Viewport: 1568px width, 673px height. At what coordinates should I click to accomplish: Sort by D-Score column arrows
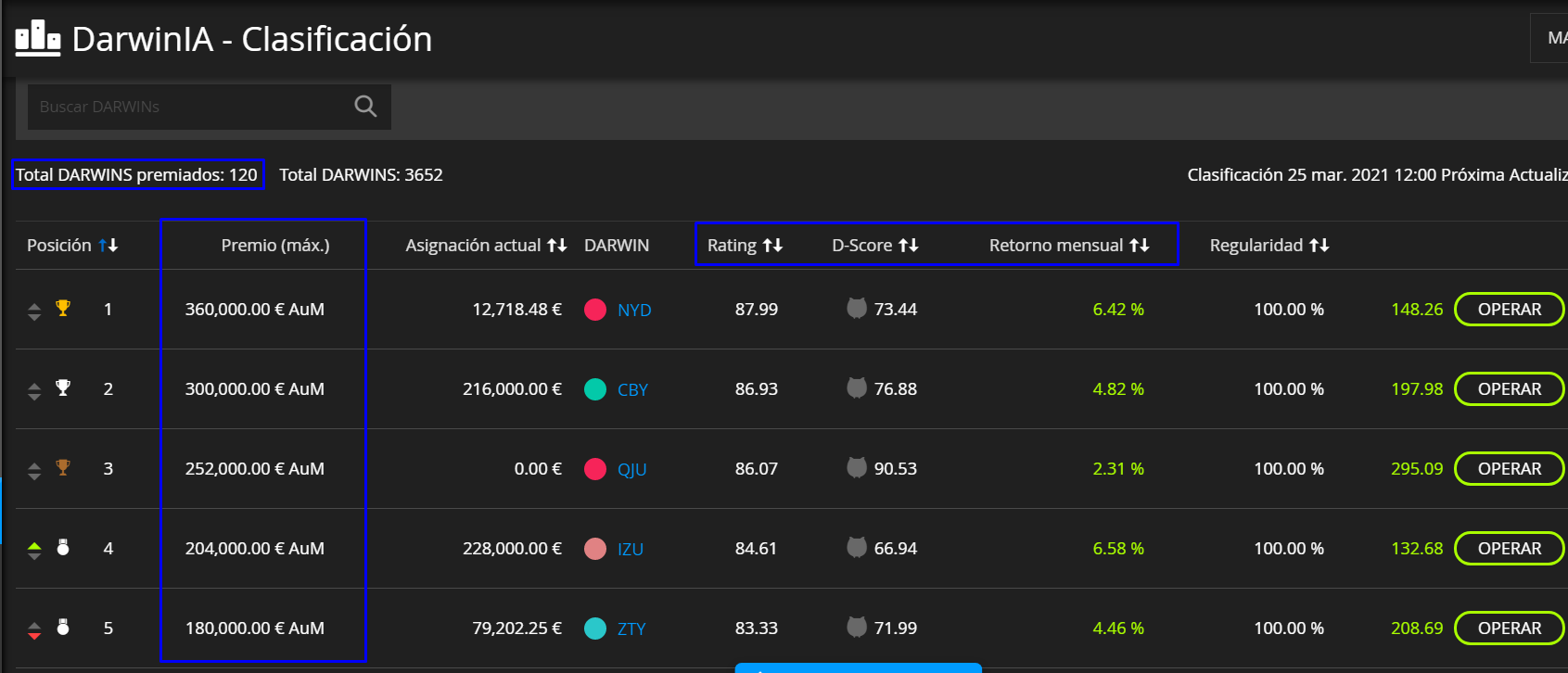click(909, 246)
